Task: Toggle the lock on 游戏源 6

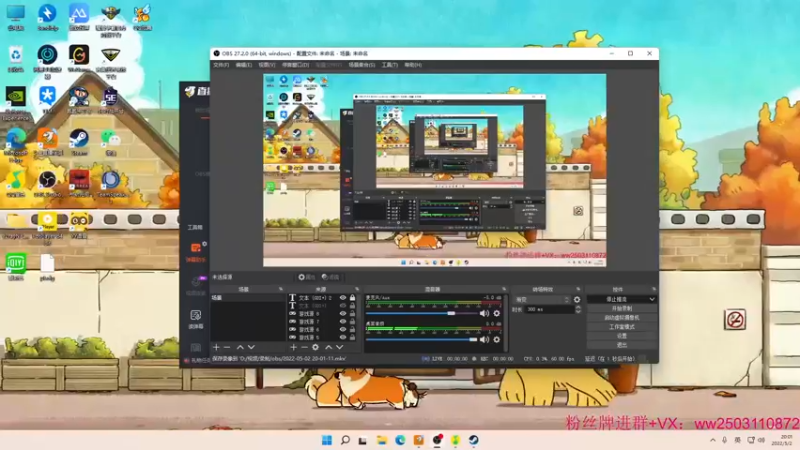Action: click(x=353, y=329)
